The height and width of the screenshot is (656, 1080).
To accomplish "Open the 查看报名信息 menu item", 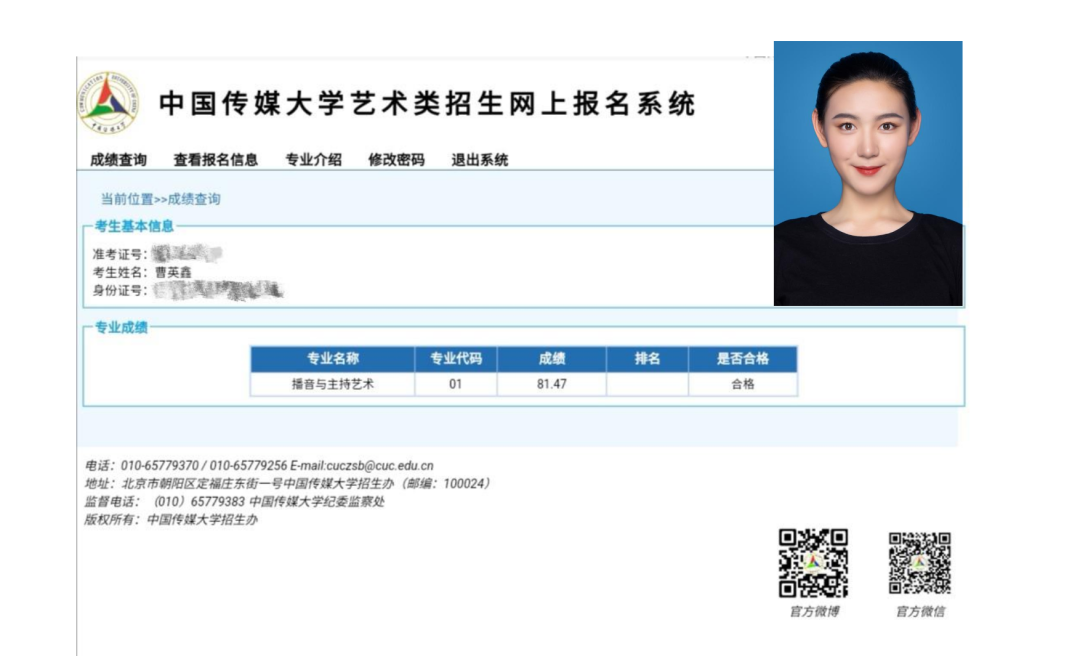I will pyautogui.click(x=216, y=160).
